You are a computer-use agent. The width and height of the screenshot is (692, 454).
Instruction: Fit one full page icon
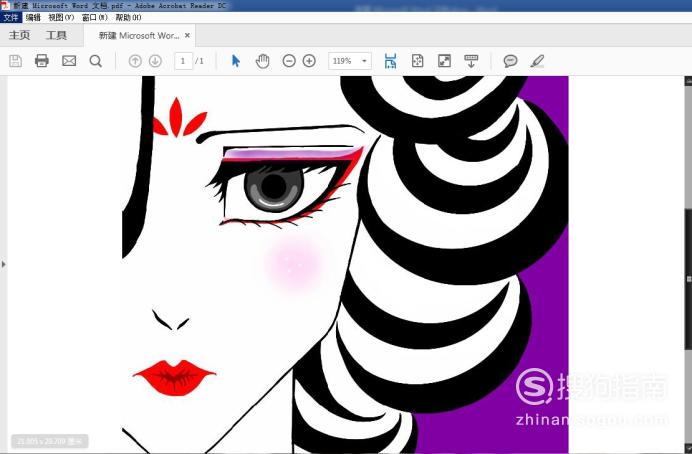(x=417, y=61)
